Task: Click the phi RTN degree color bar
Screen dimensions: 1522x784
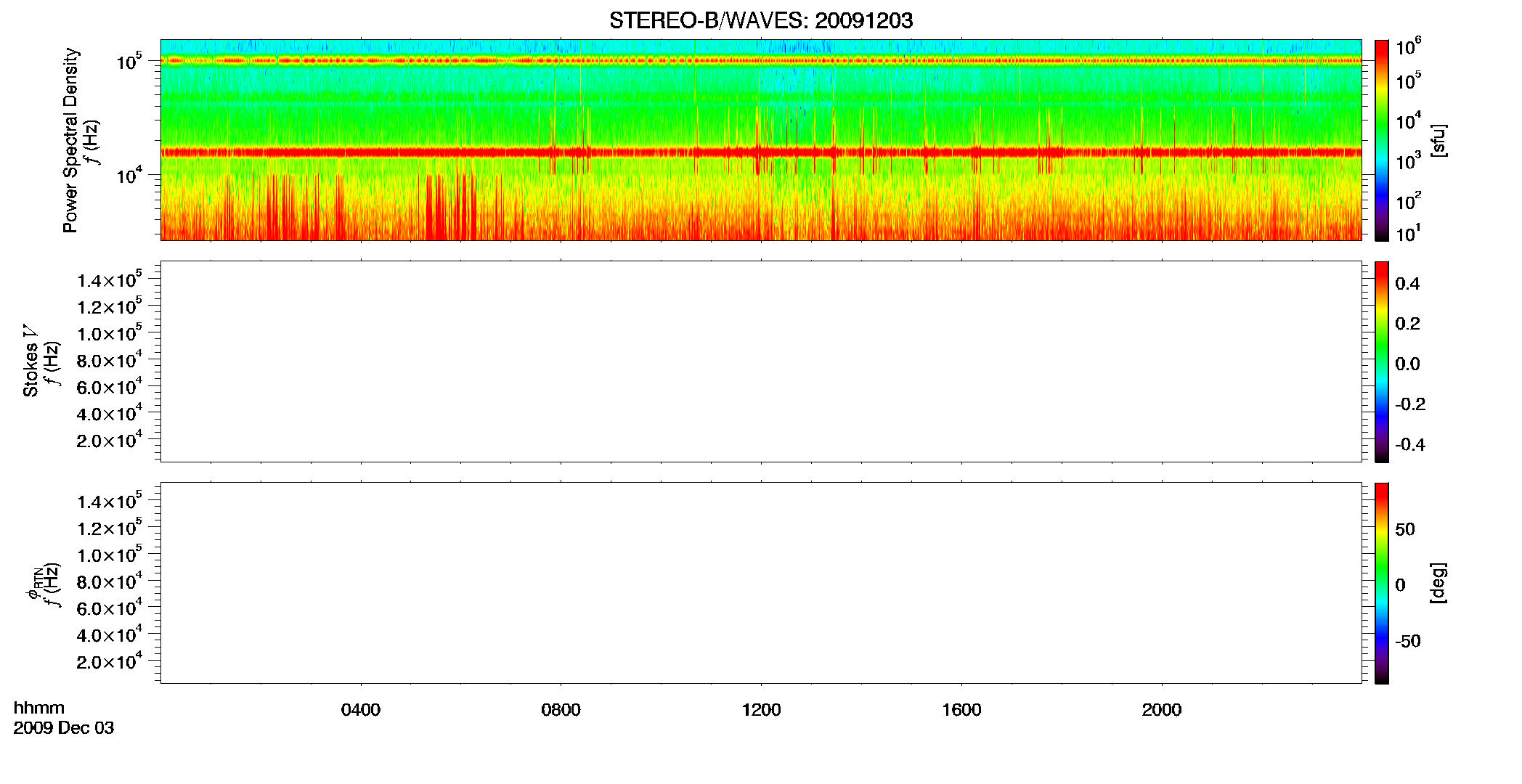Action: (x=1381, y=583)
